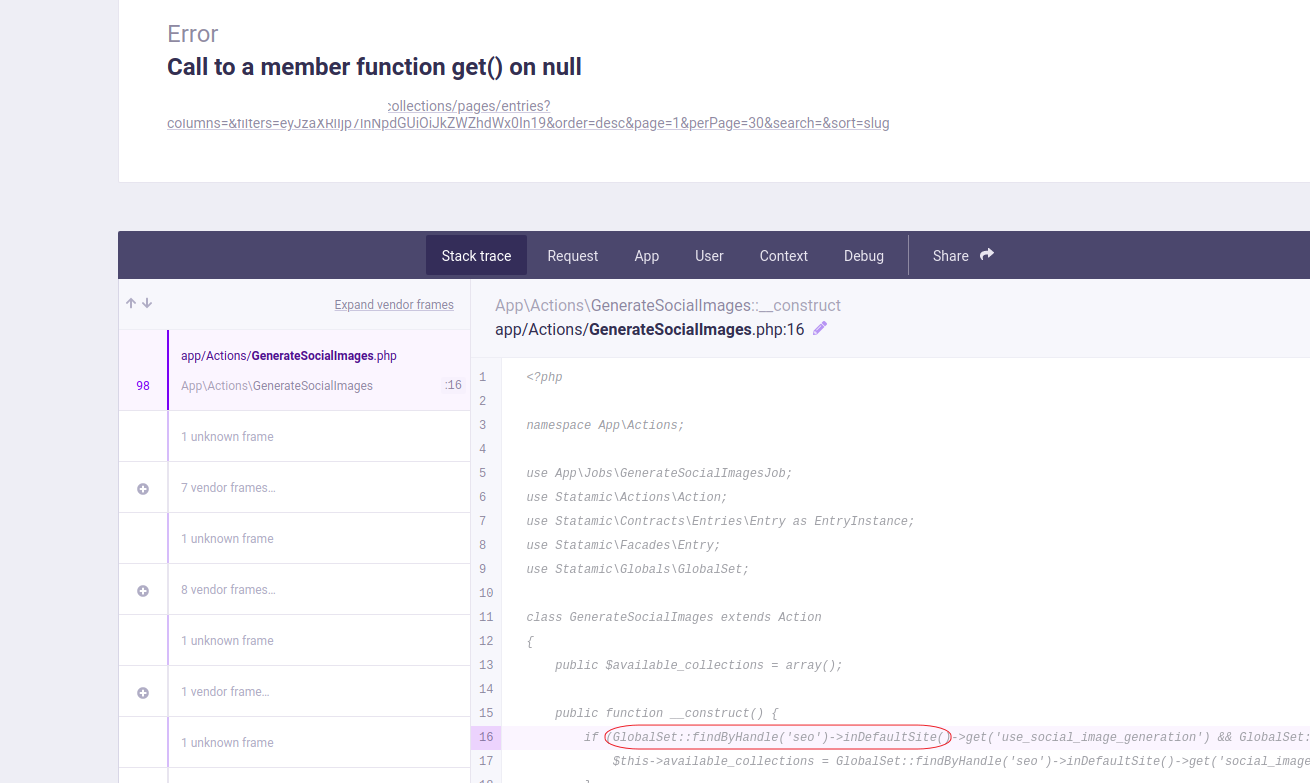Image resolution: width=1310 pixels, height=783 pixels.
Task: Click highlighted line number 16 in code
Action: click(486, 737)
